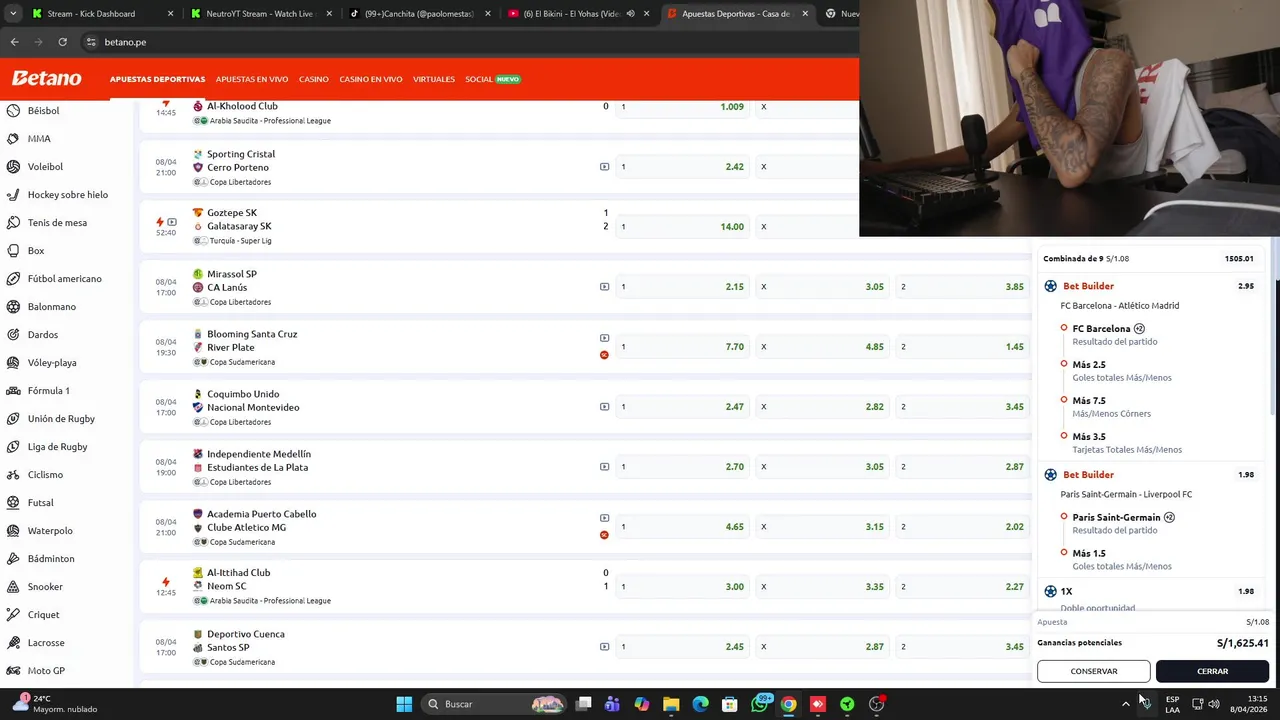This screenshot has height=720, width=1280.
Task: Open the Casino menu
Action: pyautogui.click(x=314, y=79)
